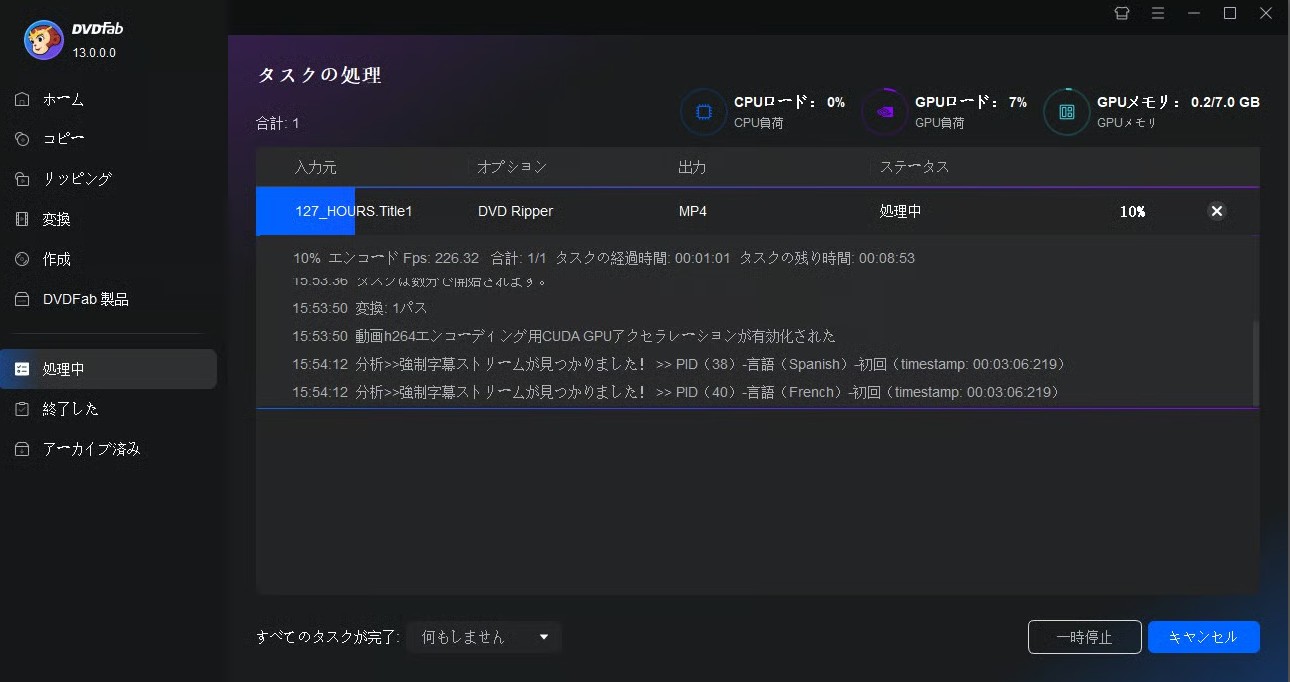
Task: Open DVDFab 製品 page
Action: pyautogui.click(x=85, y=299)
